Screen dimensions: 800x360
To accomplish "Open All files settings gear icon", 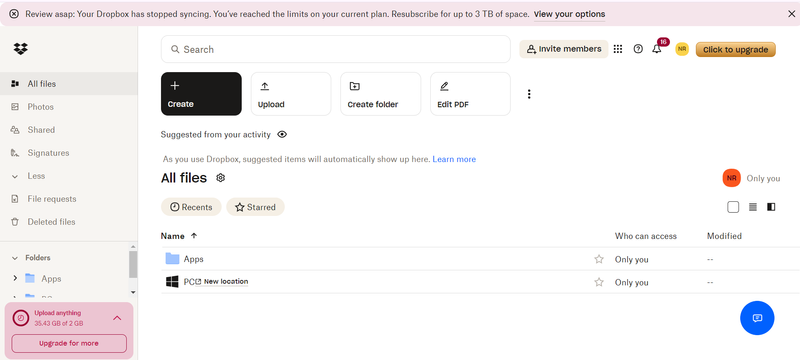I will click(220, 178).
